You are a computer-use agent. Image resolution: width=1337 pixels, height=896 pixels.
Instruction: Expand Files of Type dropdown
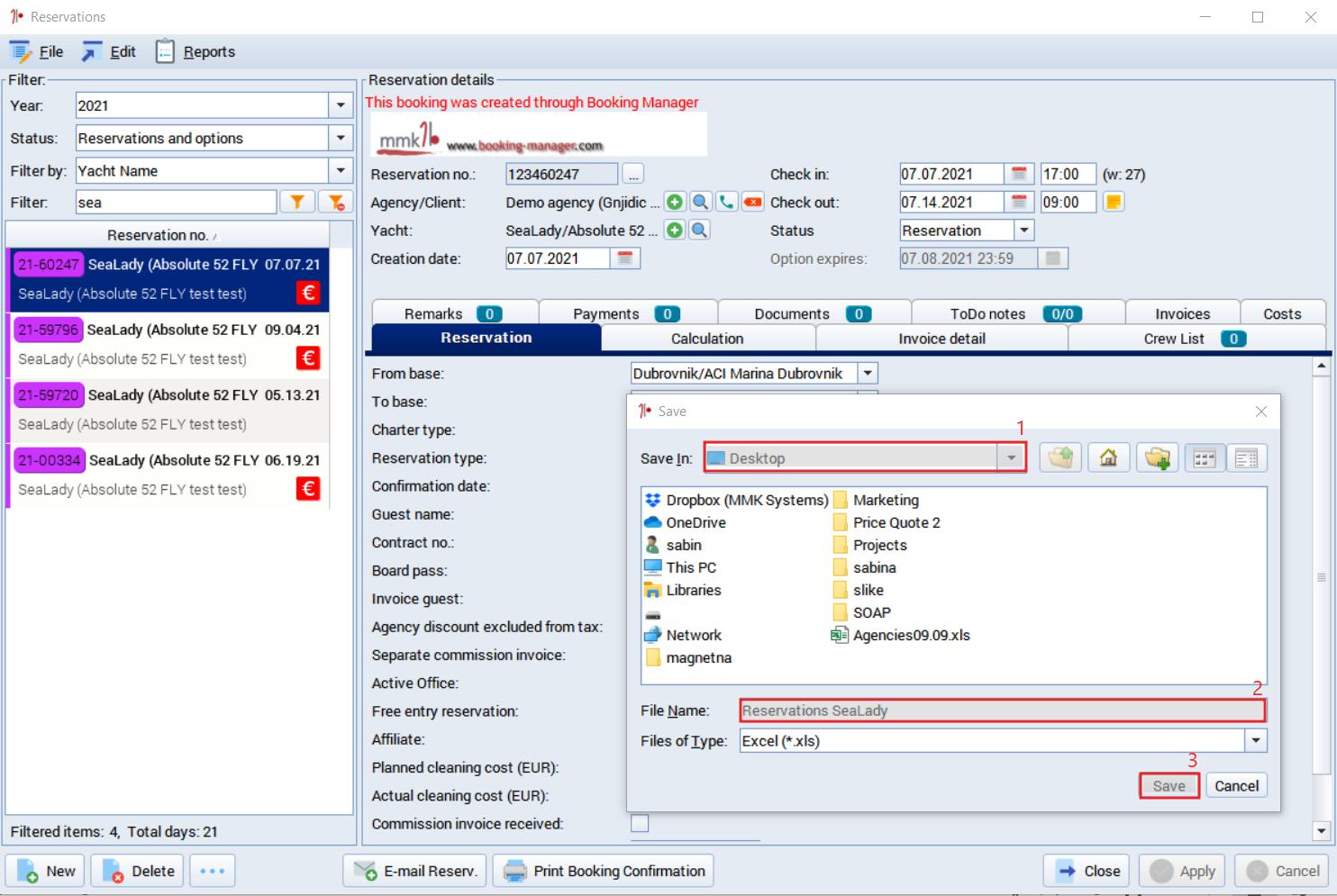(x=1256, y=741)
